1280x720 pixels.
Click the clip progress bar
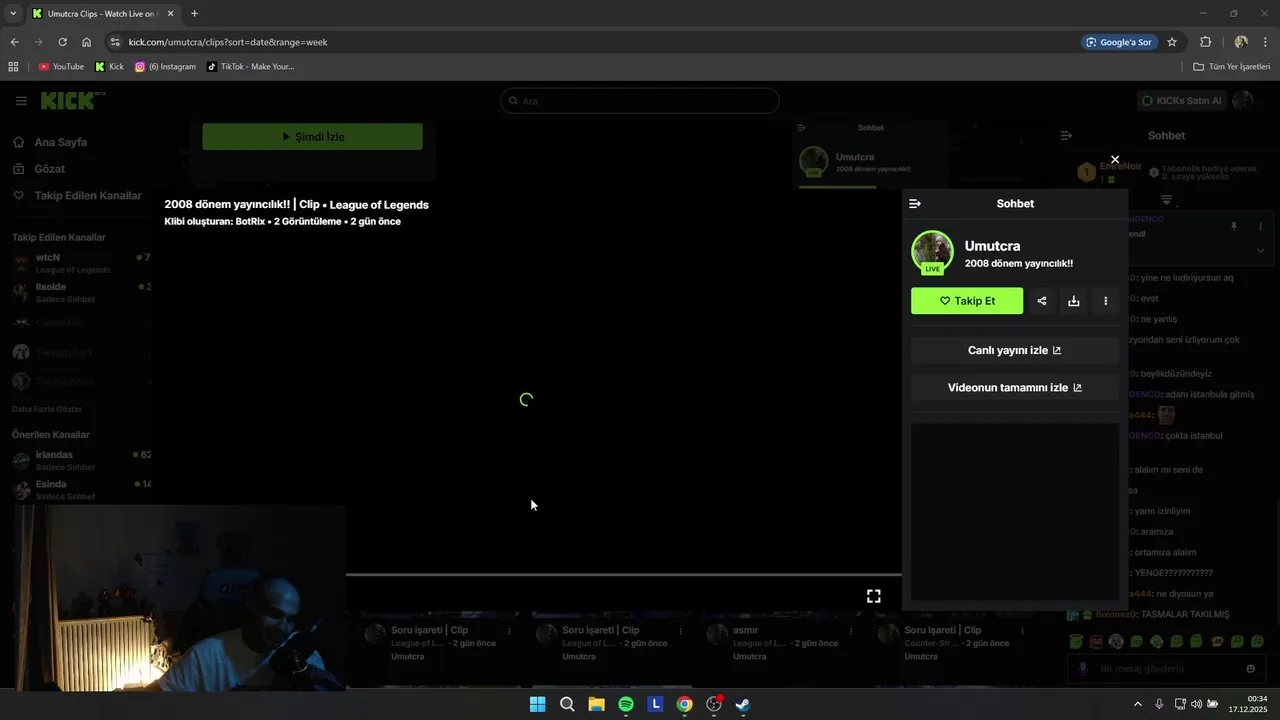[x=624, y=575]
